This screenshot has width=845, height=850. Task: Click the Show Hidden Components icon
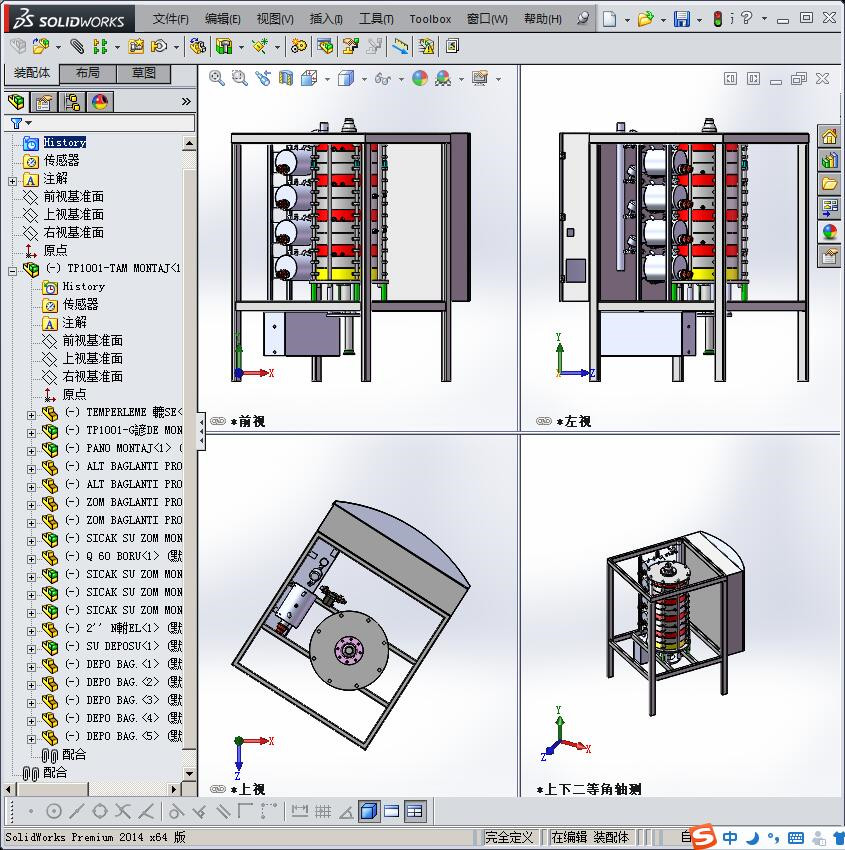click(197, 47)
